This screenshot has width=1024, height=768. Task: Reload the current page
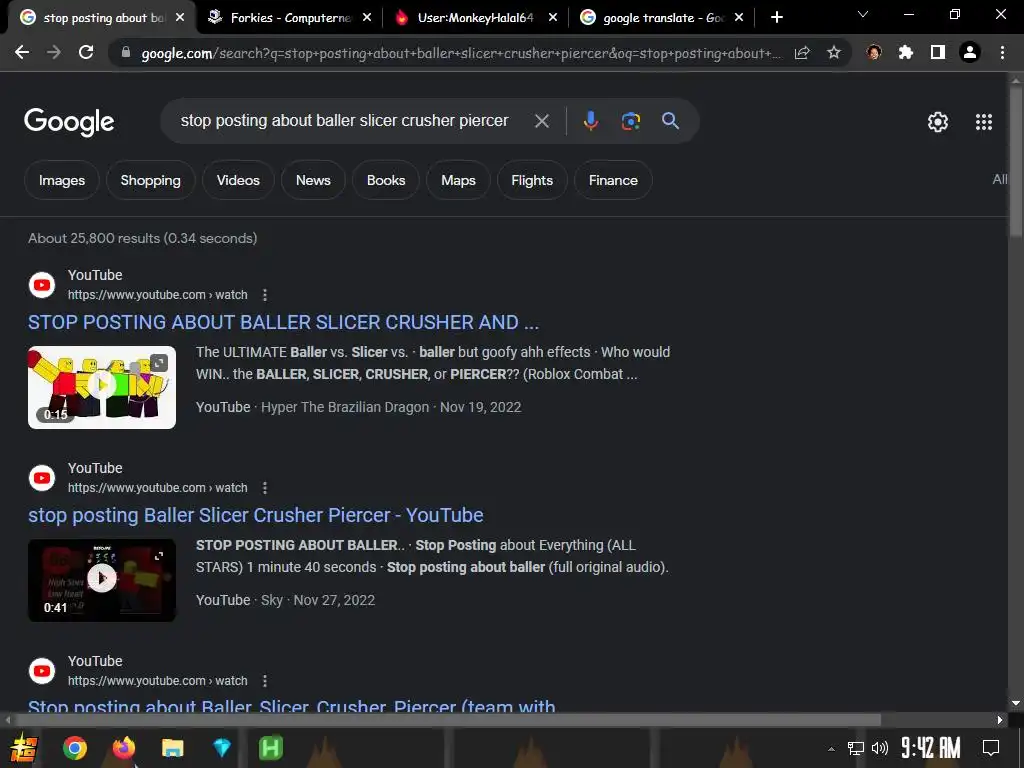[x=86, y=52]
